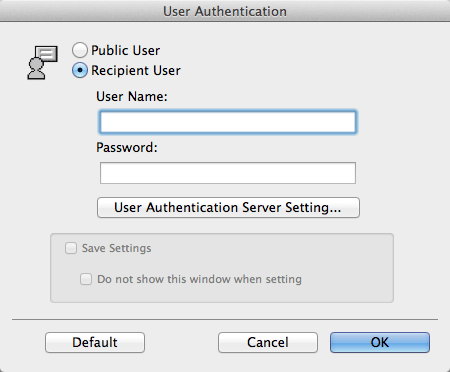Click "Do not show this window when setting" text
This screenshot has width=450, height=372.
coord(199,279)
